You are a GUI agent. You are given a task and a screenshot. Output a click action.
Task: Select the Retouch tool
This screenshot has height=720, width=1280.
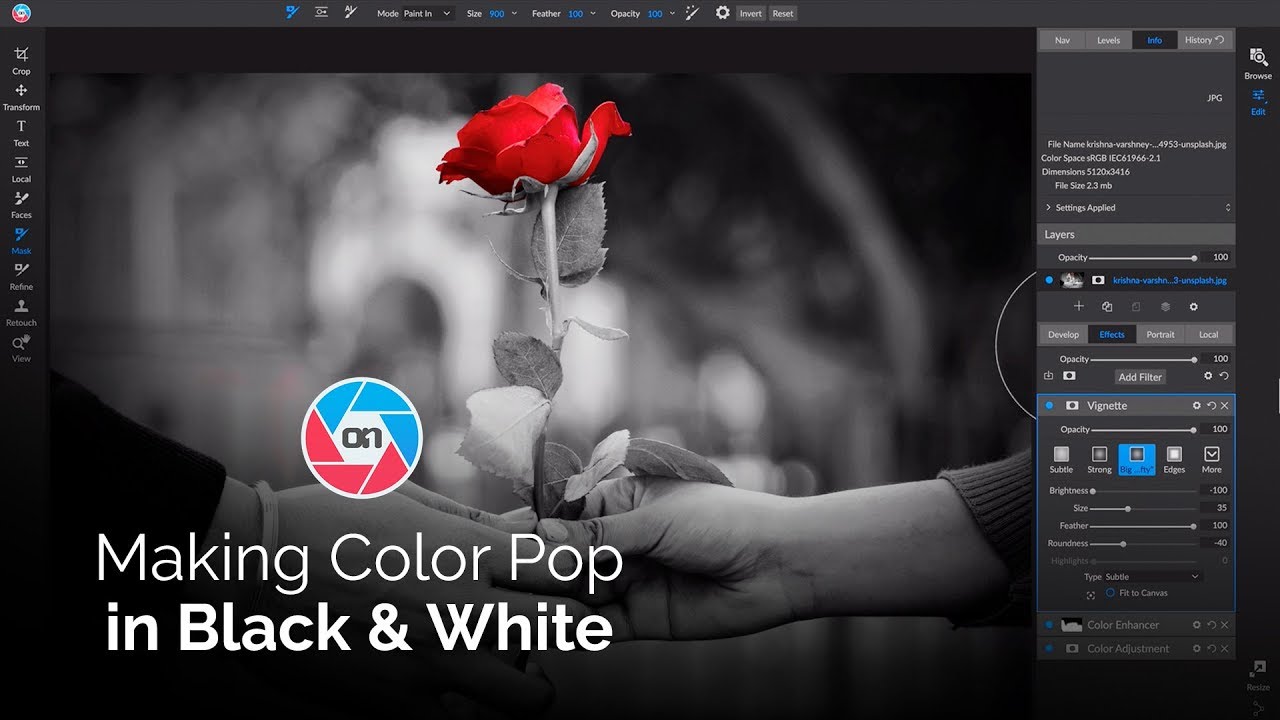coord(21,312)
